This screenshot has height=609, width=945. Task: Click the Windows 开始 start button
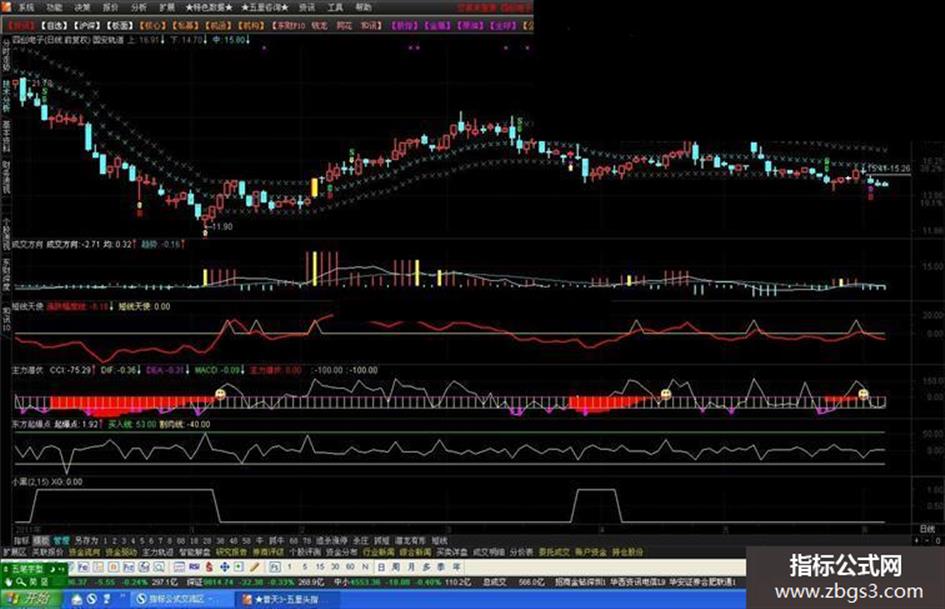32,599
